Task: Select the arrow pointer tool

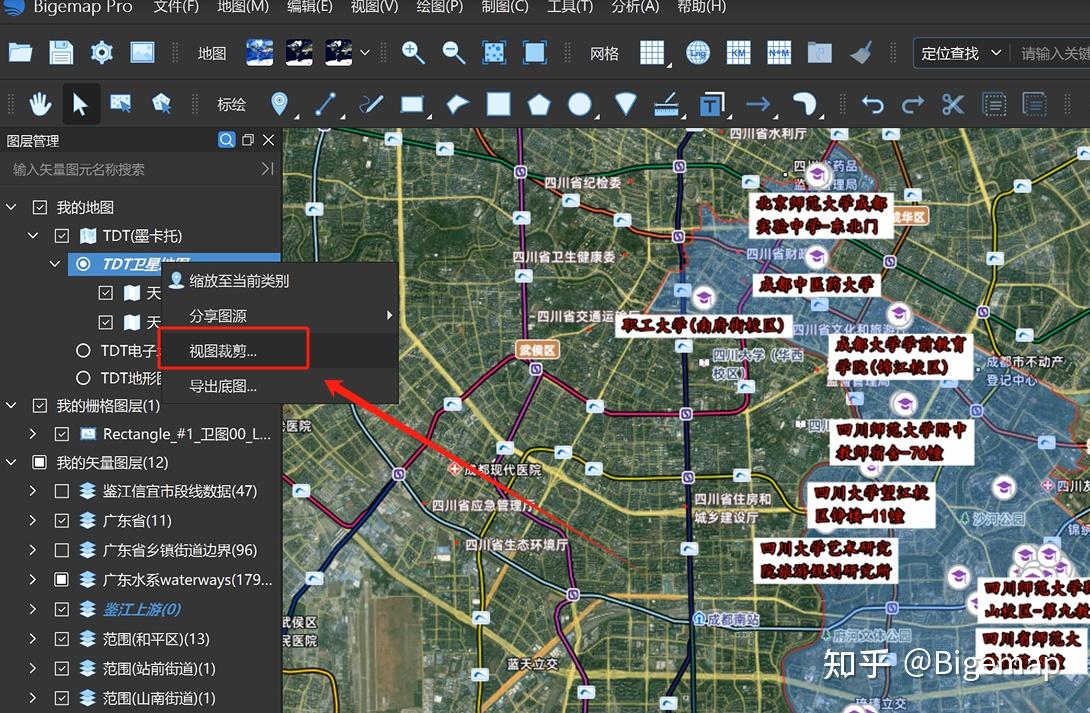Action: [80, 104]
